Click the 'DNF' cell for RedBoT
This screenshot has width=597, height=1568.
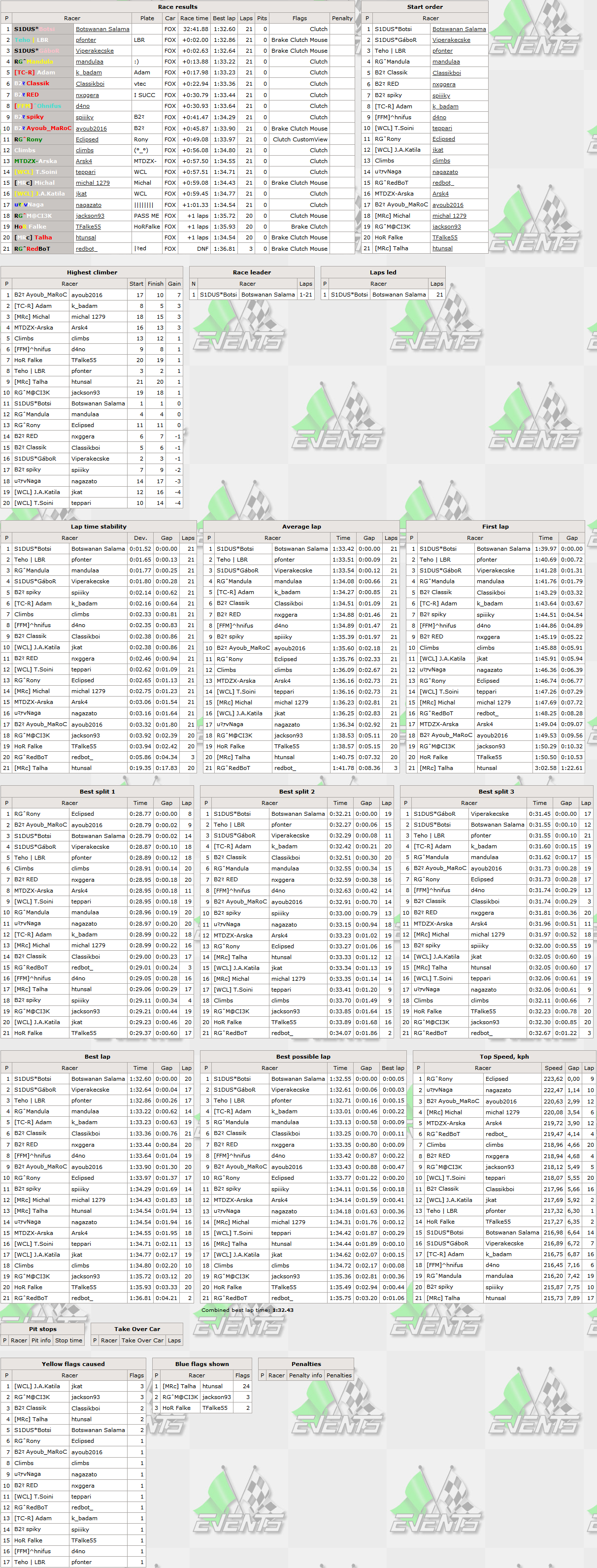point(195,249)
